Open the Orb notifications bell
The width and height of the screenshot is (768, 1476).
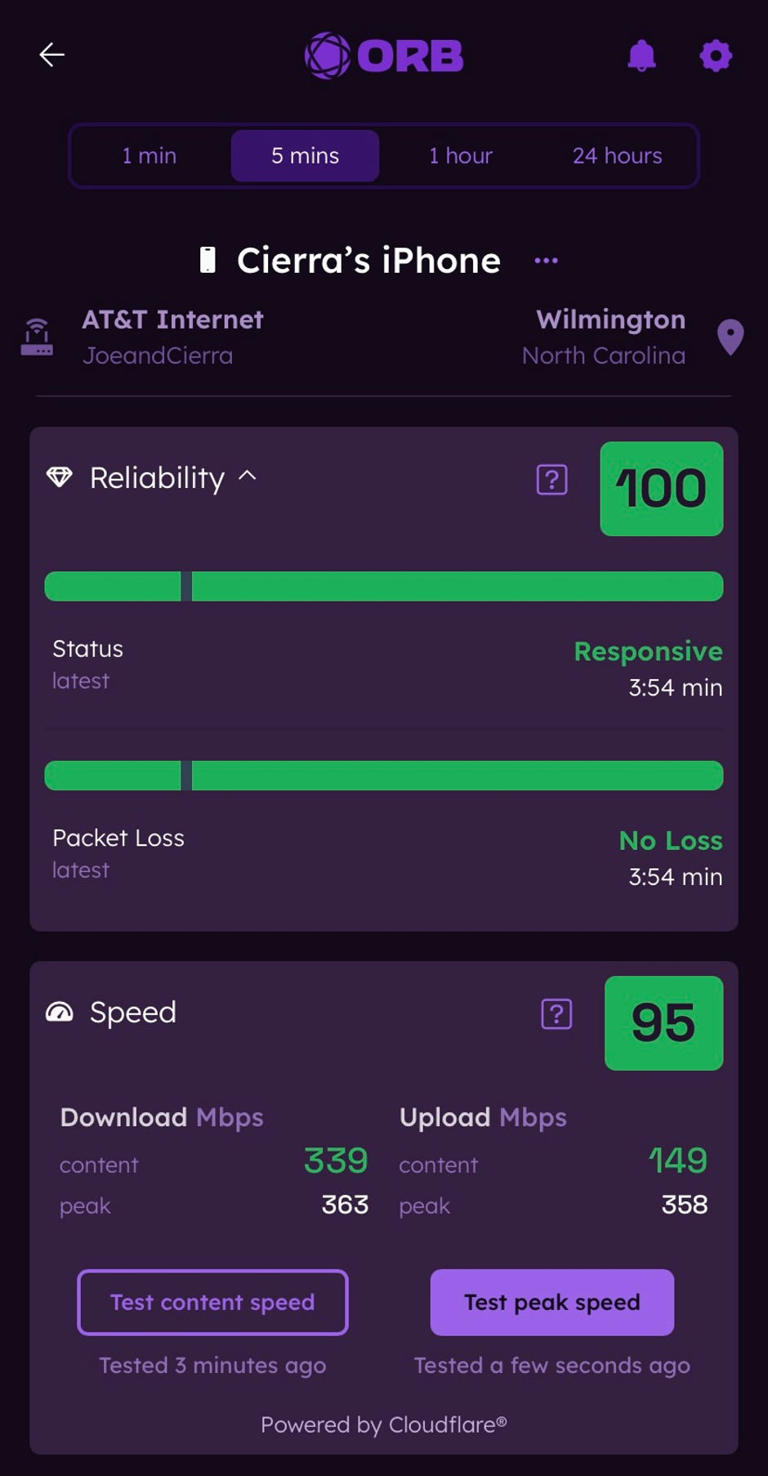coord(642,55)
